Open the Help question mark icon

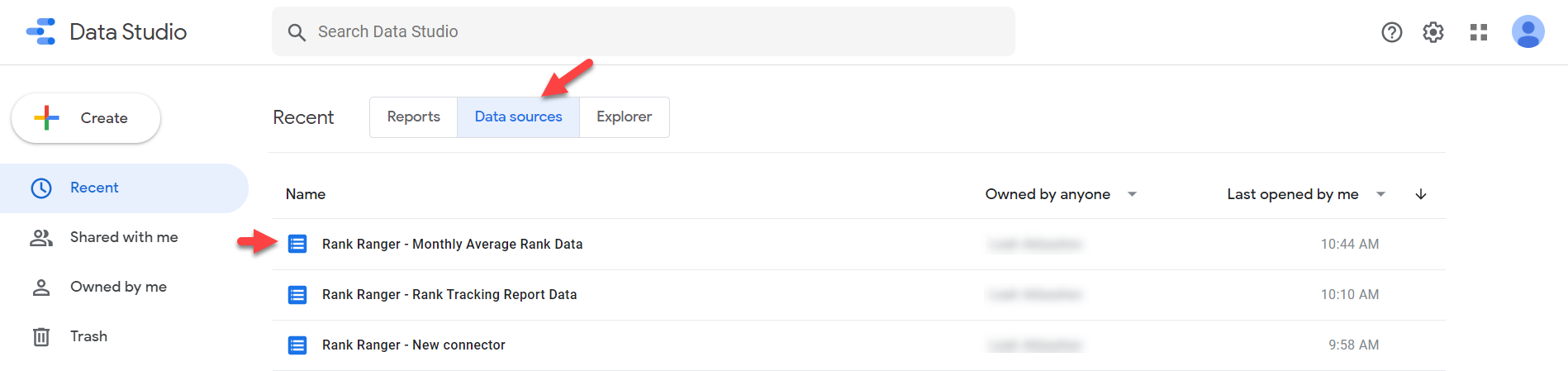pyautogui.click(x=1392, y=32)
